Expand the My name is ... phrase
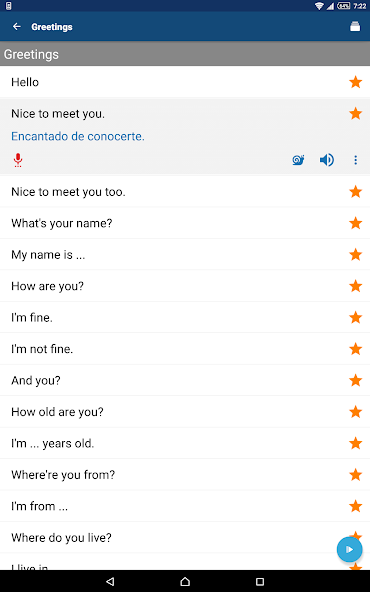370x592 pixels. [185, 254]
